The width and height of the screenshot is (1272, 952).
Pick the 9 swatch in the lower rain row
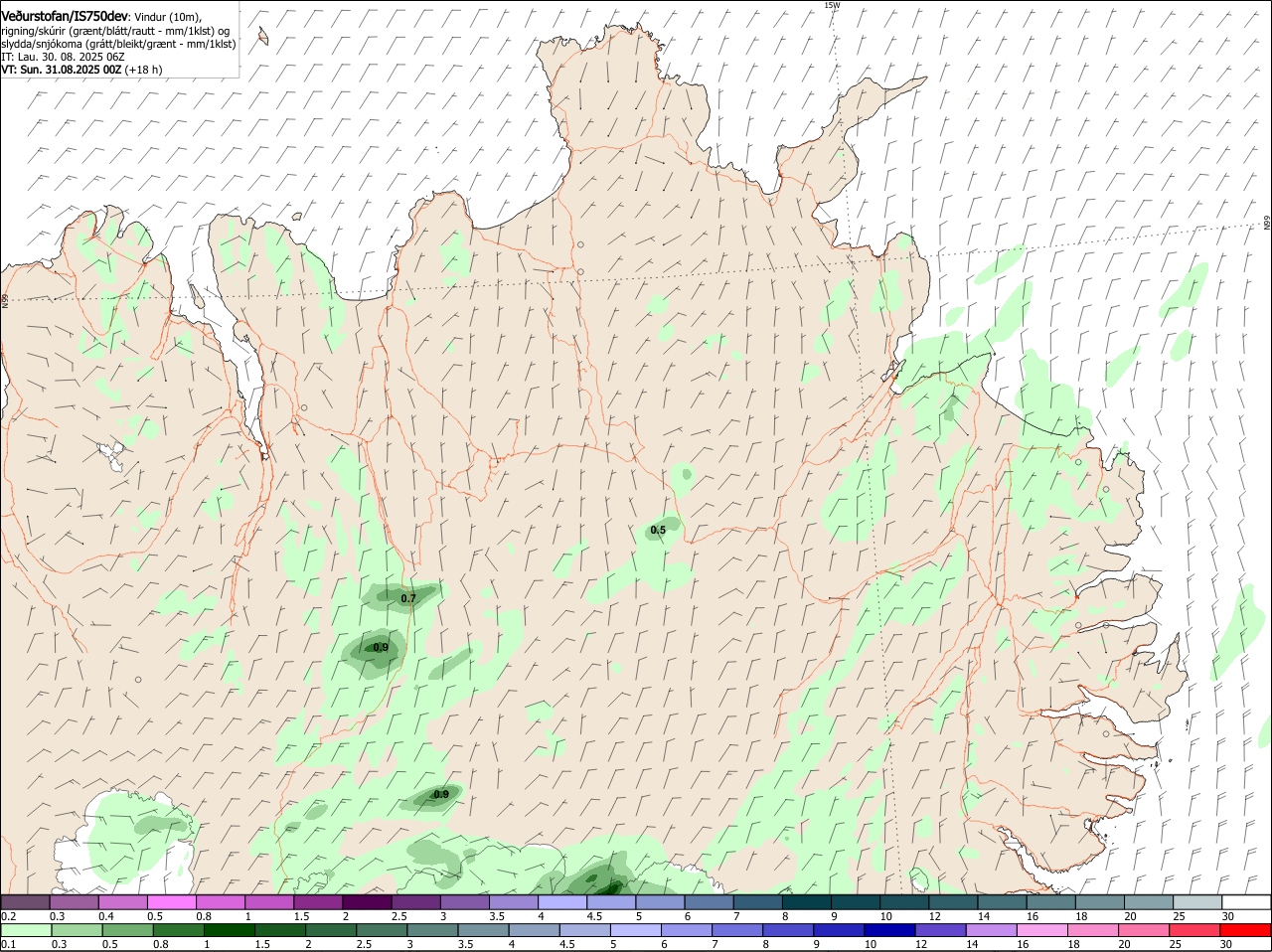point(839,930)
